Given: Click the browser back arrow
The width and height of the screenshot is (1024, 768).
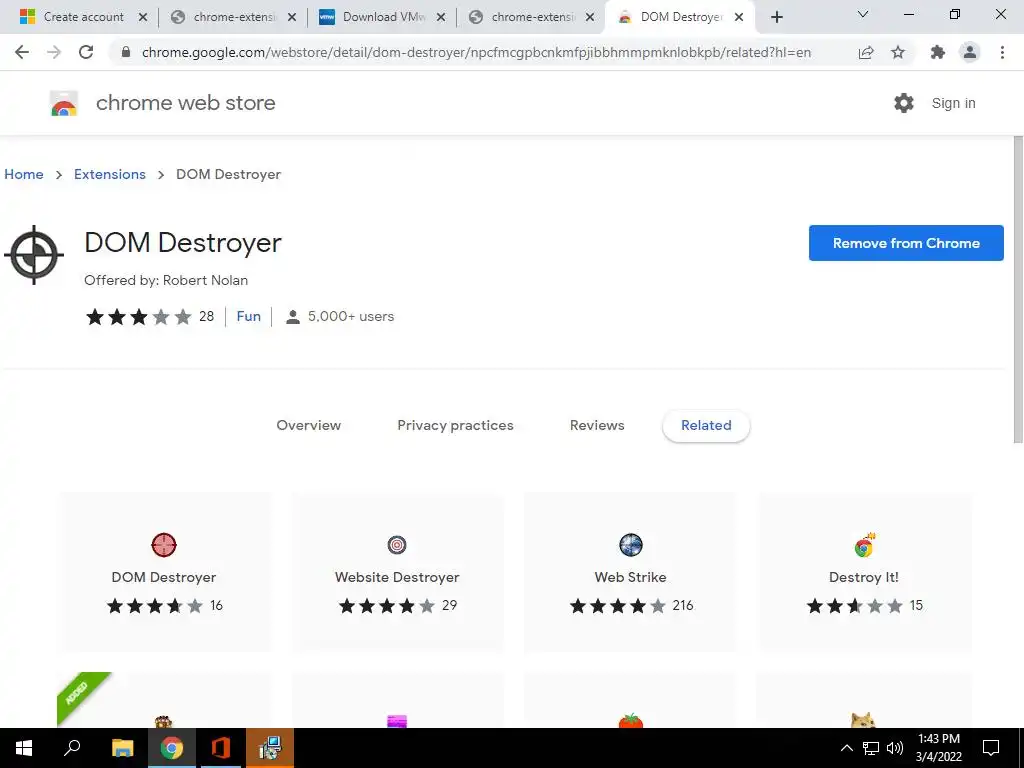Looking at the screenshot, I should pos(22,52).
